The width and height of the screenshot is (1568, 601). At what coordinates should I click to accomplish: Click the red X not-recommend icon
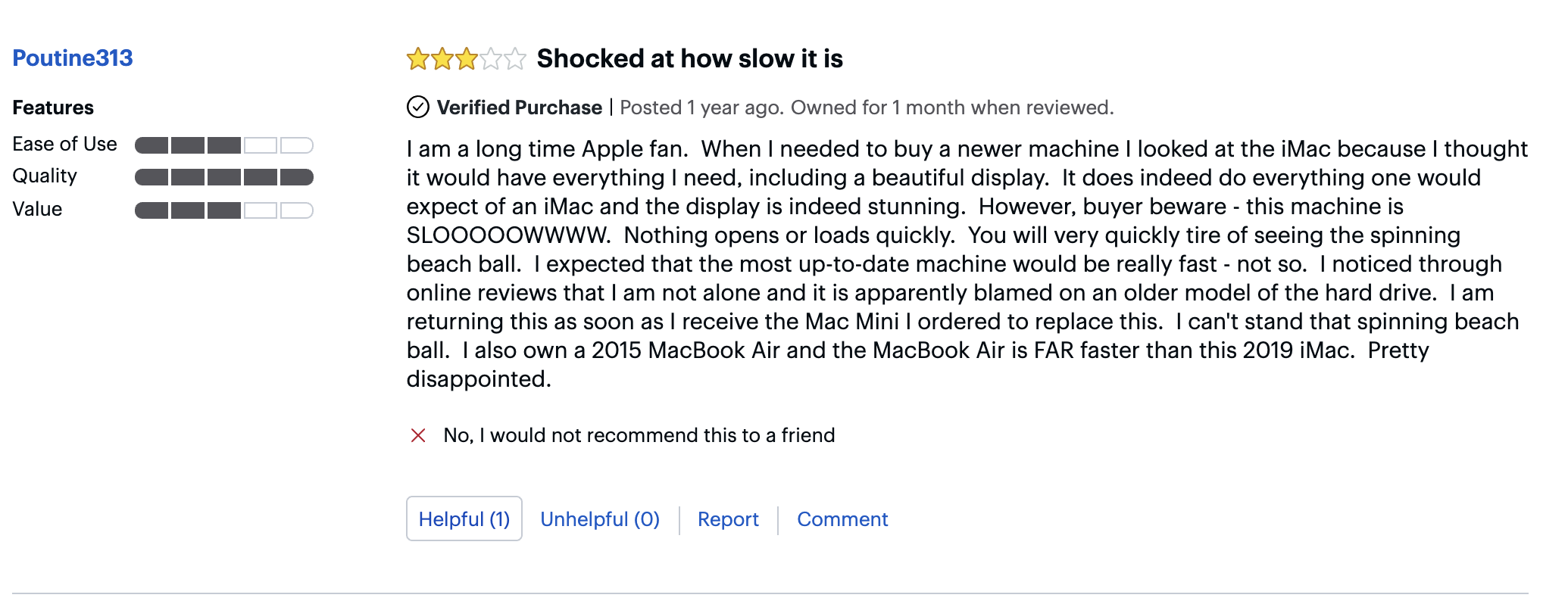(x=418, y=435)
